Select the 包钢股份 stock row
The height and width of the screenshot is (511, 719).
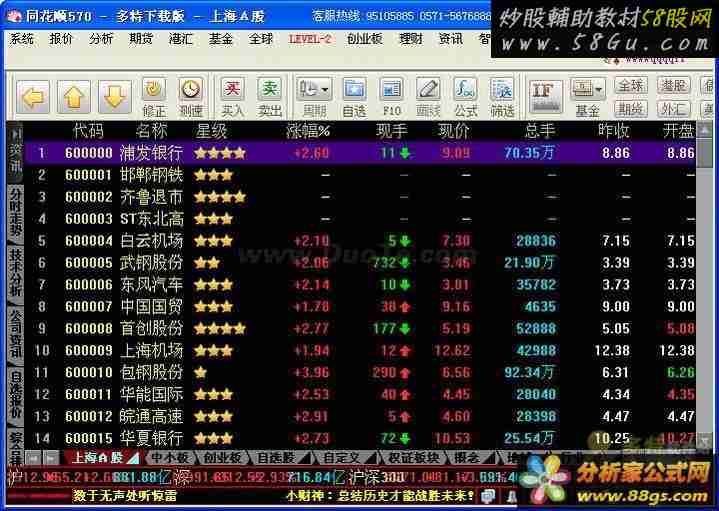tap(360, 372)
